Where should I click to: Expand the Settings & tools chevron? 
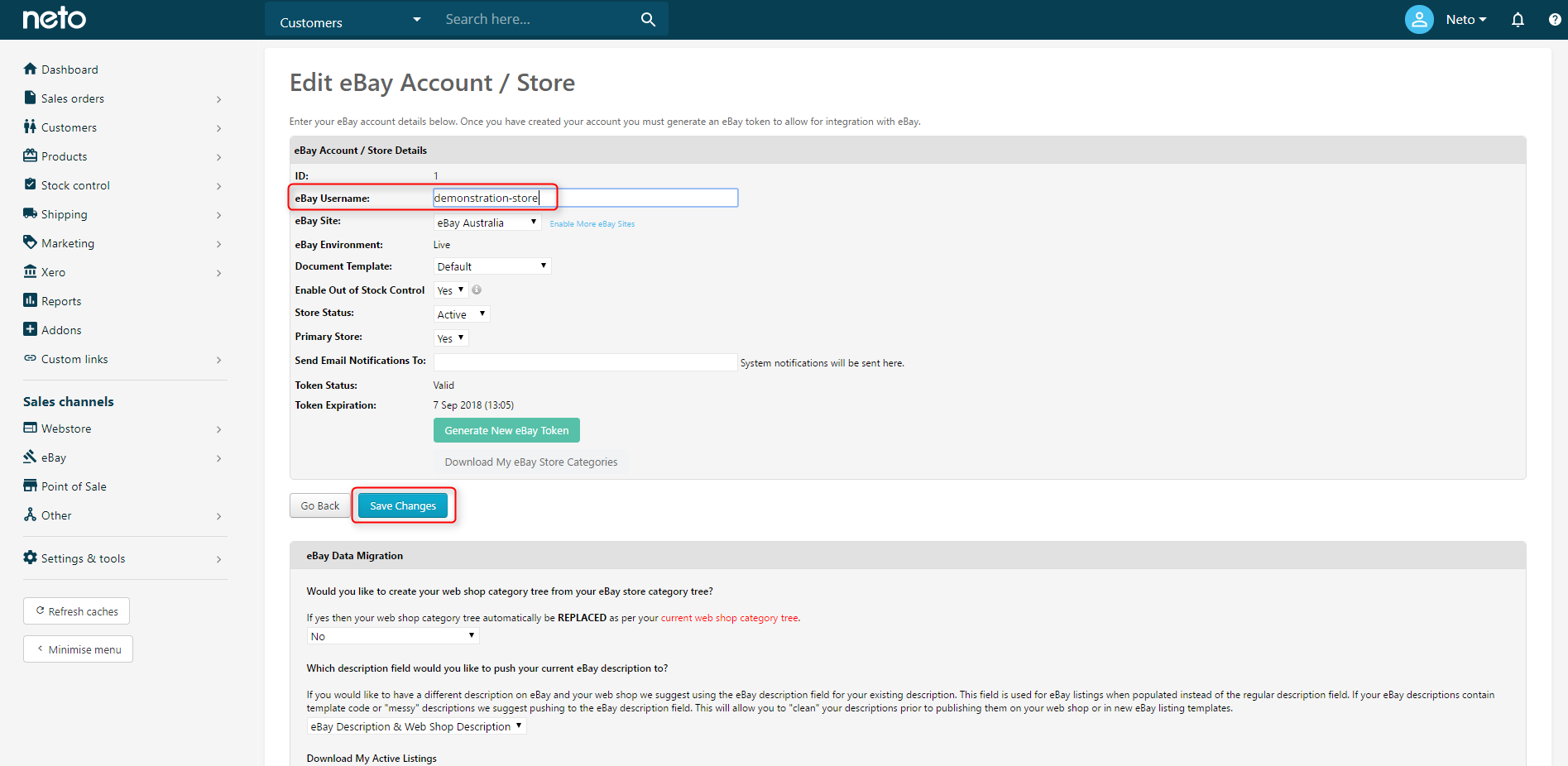click(x=218, y=559)
